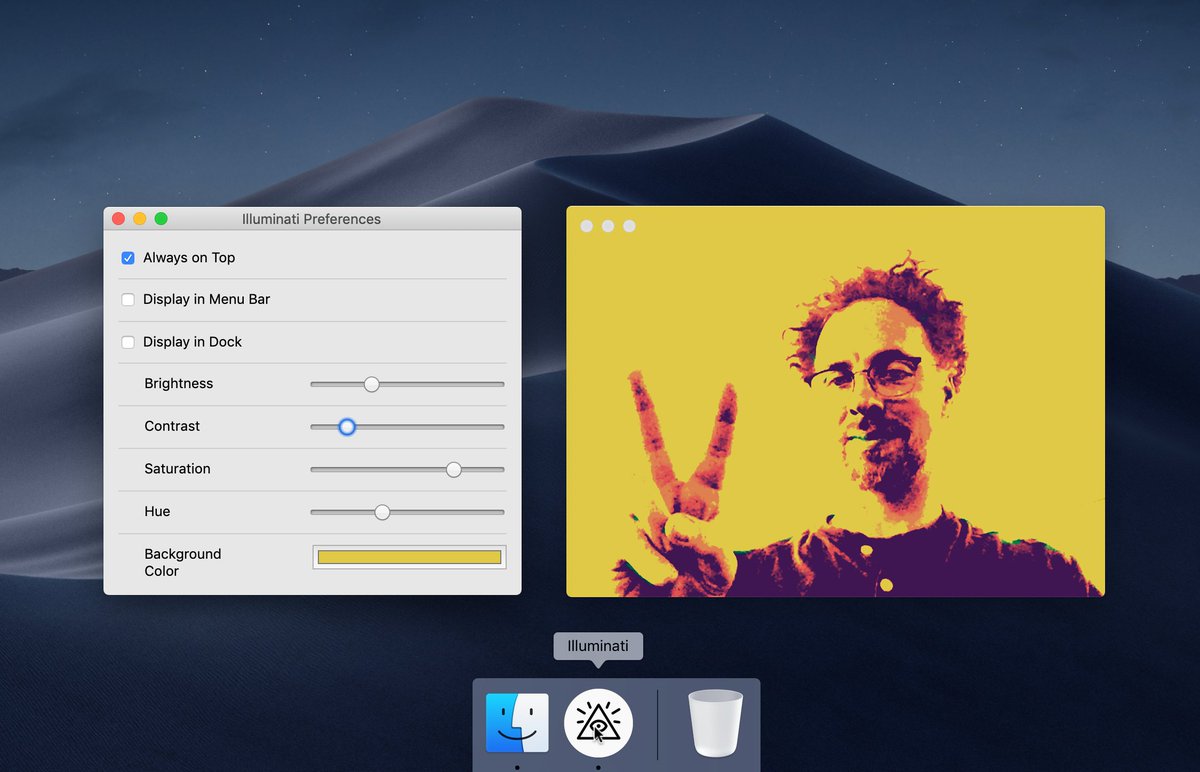Click the Saturation label
This screenshot has width=1200, height=772.
click(x=177, y=469)
